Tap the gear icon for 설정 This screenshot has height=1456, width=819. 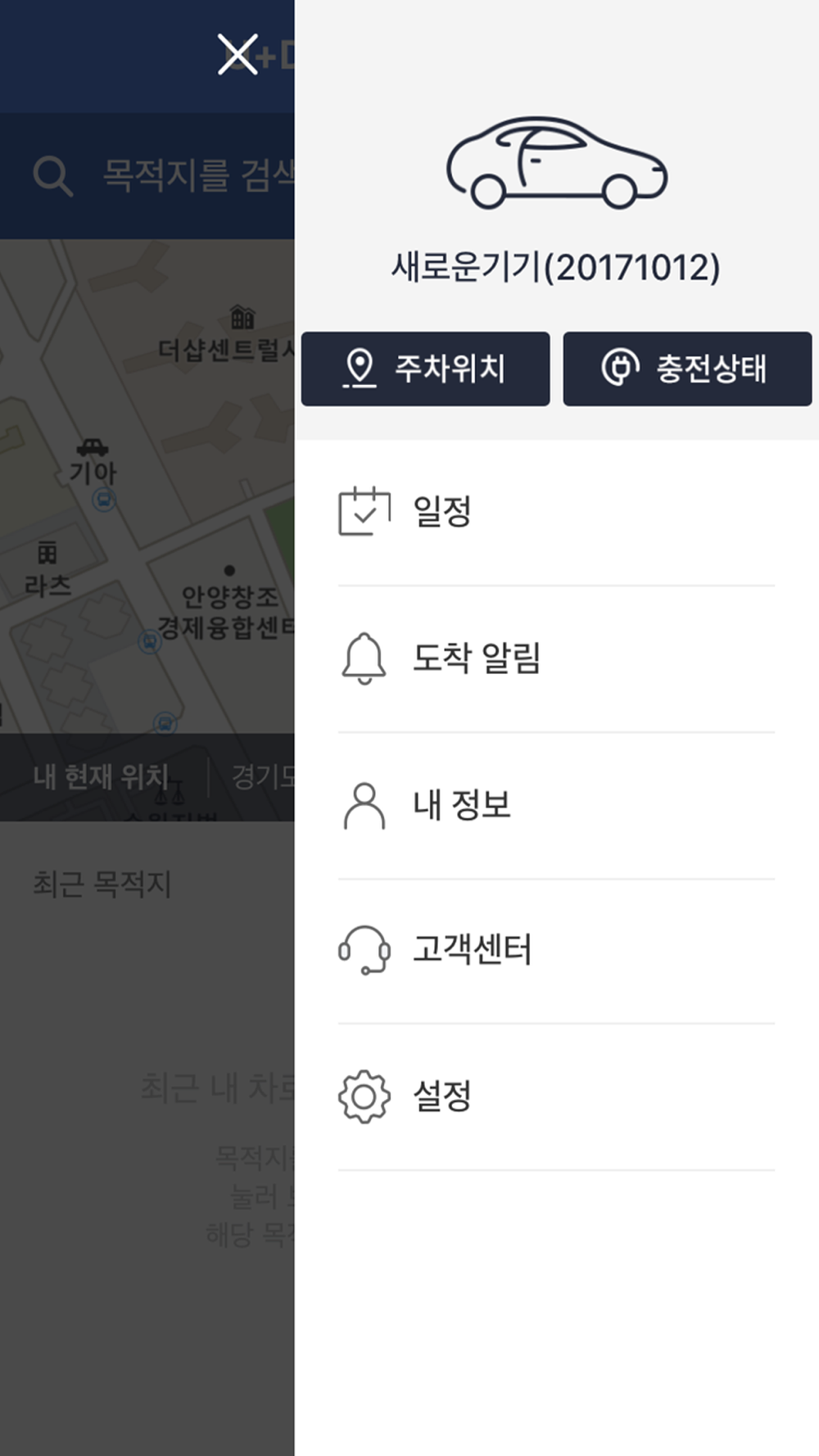(364, 1097)
